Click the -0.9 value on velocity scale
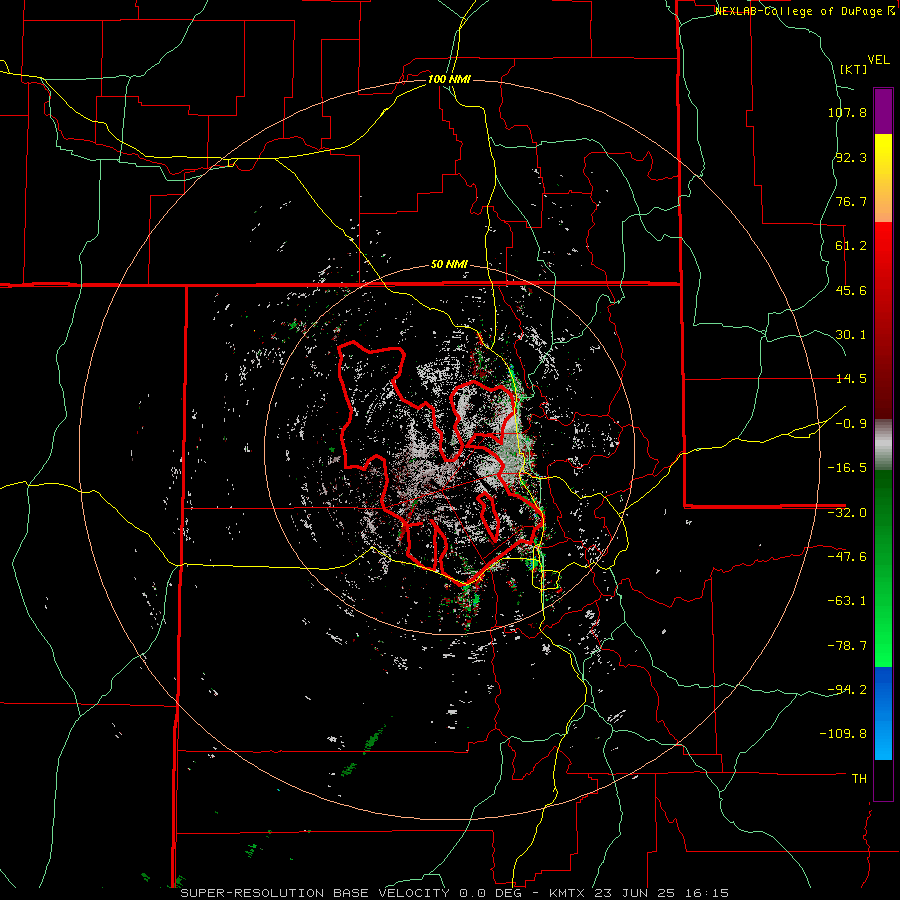900x900 pixels. (x=851, y=424)
